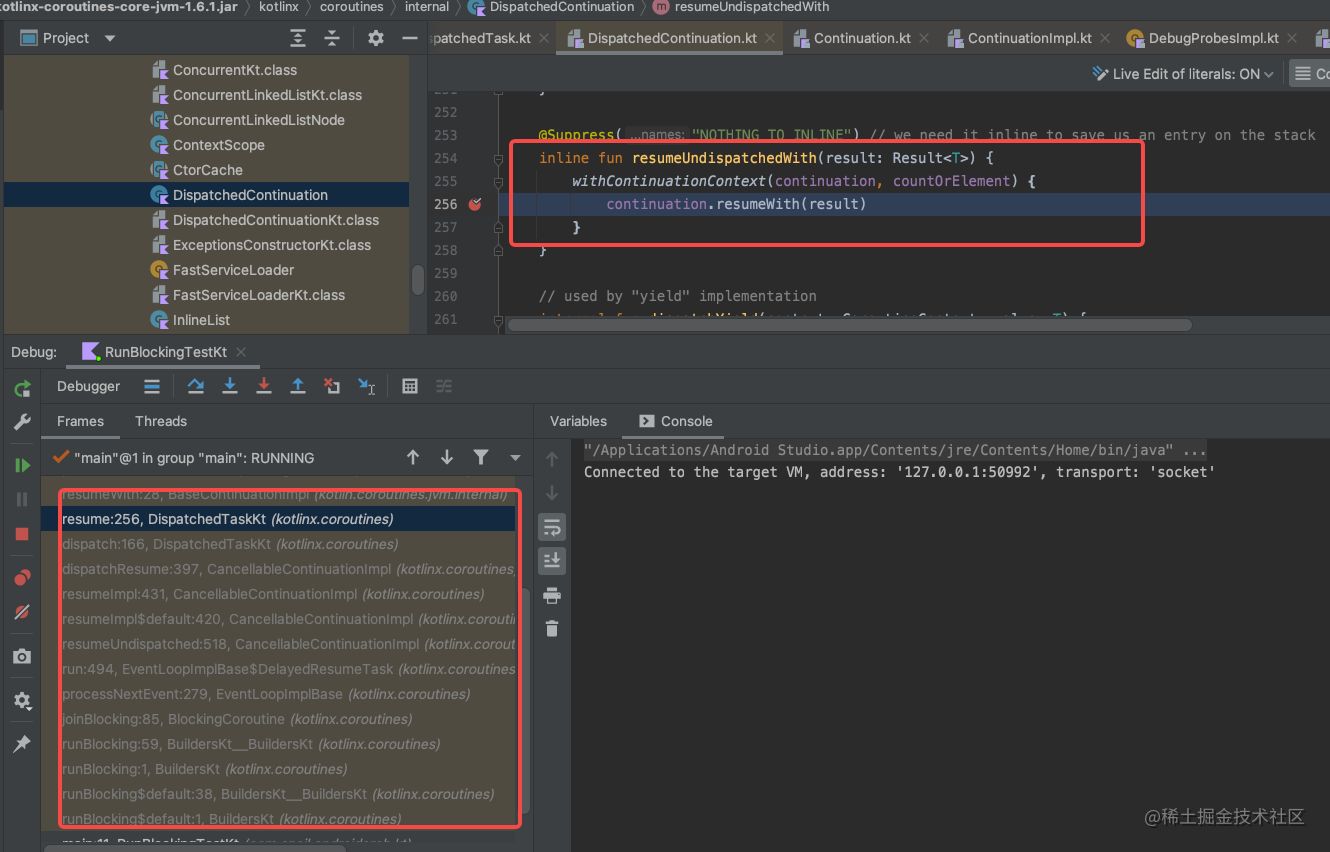Click the Trace Current Stream Chain icon
The width and height of the screenshot is (1330, 852).
pos(444,386)
